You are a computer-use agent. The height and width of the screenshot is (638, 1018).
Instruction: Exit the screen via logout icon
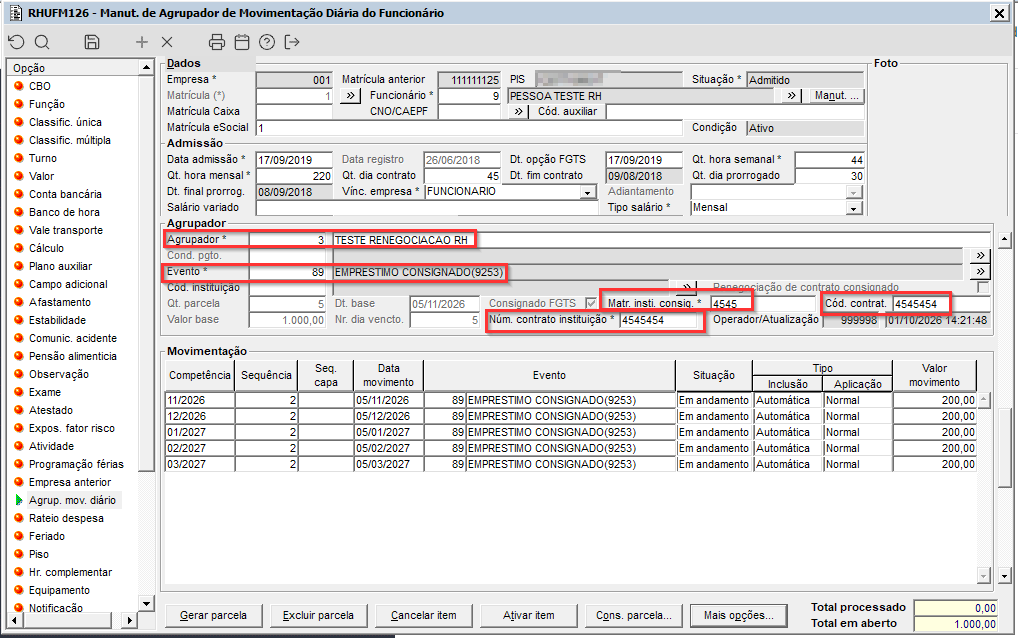pos(292,42)
